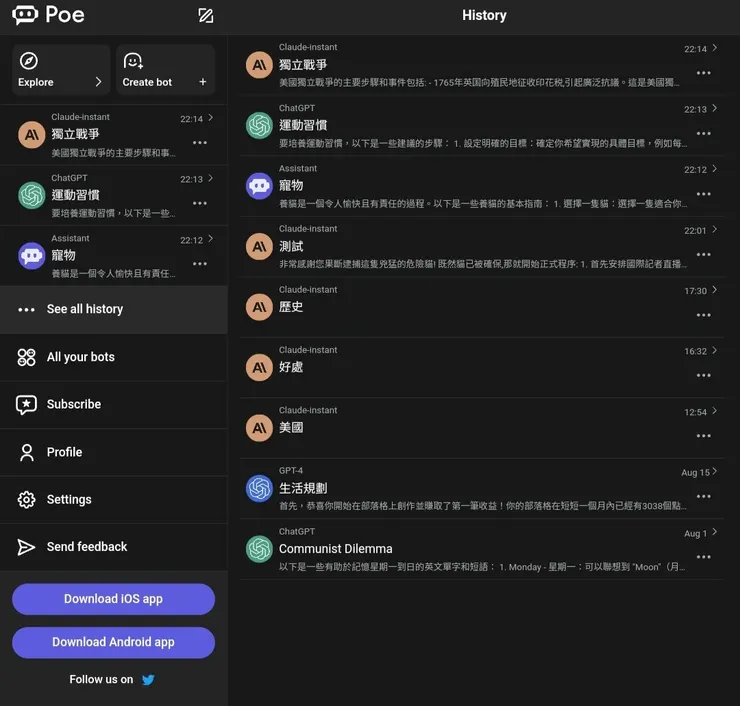Viewport: 740px width, 706px height.
Task: Expand sidebar 寵物 chat chevron
Action: [x=210, y=238]
